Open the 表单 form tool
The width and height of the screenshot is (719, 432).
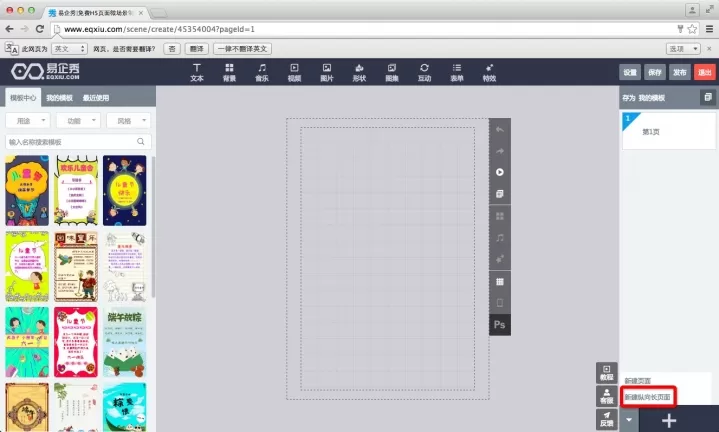457,73
